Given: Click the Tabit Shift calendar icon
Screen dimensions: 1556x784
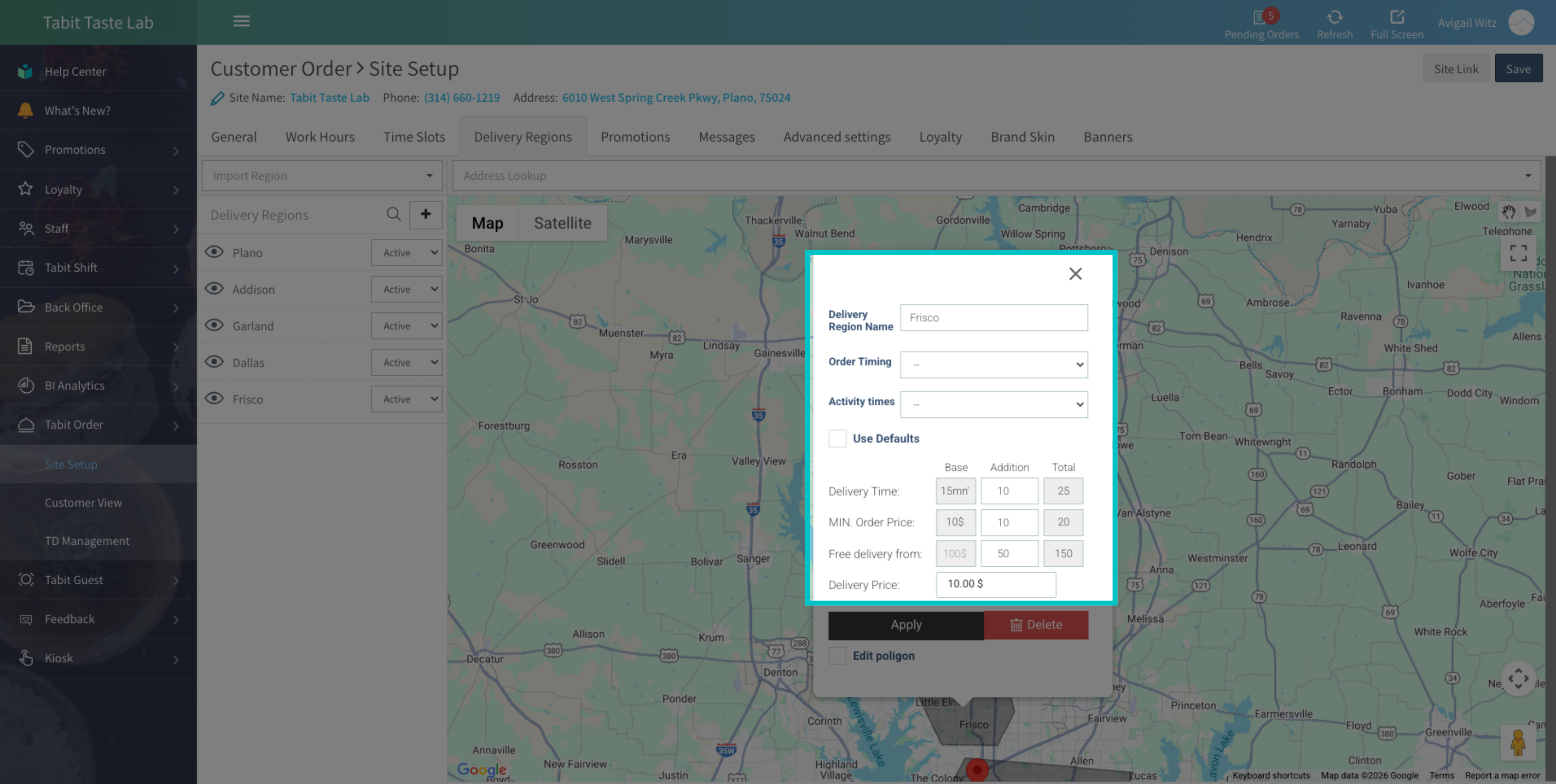Looking at the screenshot, I should 25,268.
